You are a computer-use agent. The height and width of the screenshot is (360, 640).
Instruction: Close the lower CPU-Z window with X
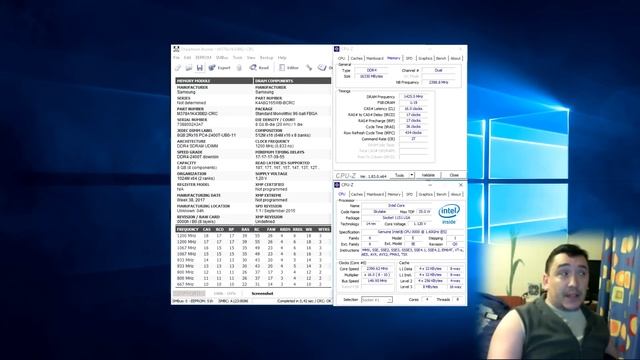(461, 185)
